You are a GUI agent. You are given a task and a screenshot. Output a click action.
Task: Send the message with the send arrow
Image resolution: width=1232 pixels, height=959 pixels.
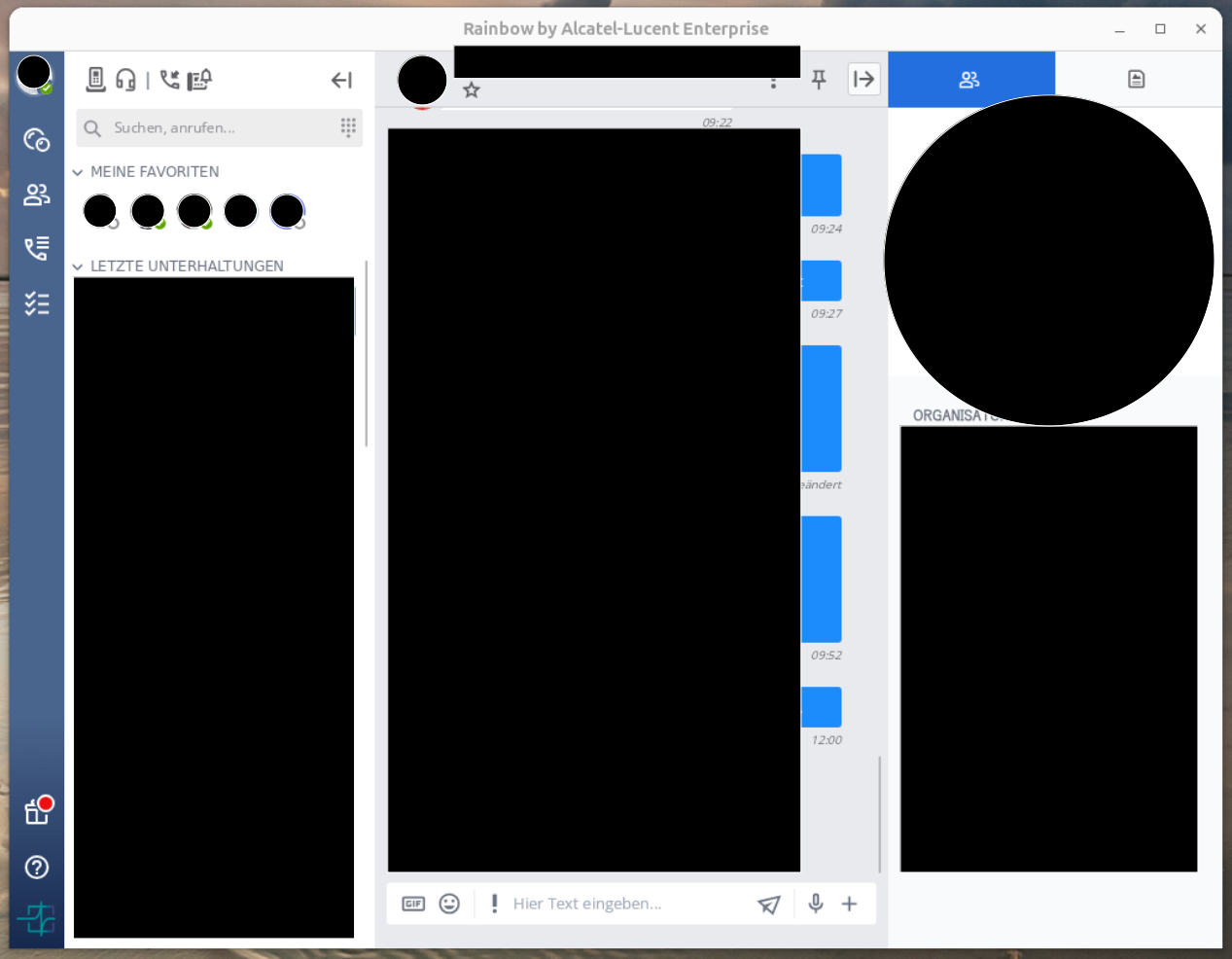[x=768, y=904]
